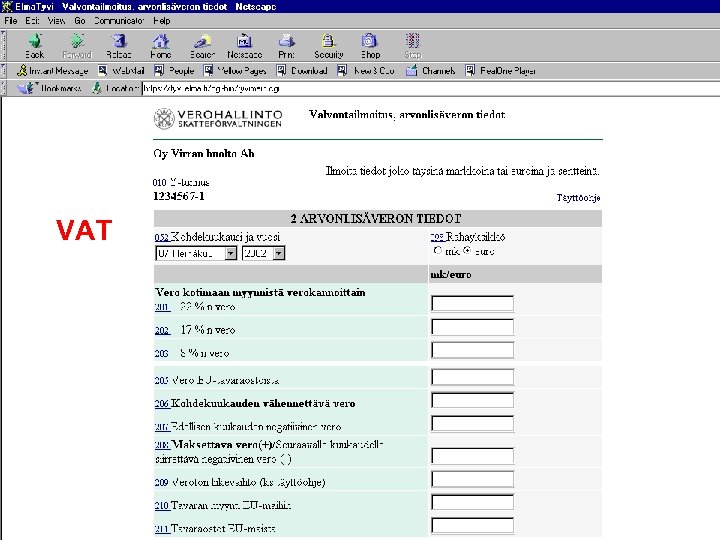Click the 211 Tavaraostot EU-maista input field
720x540 pixels.
click(x=472, y=525)
